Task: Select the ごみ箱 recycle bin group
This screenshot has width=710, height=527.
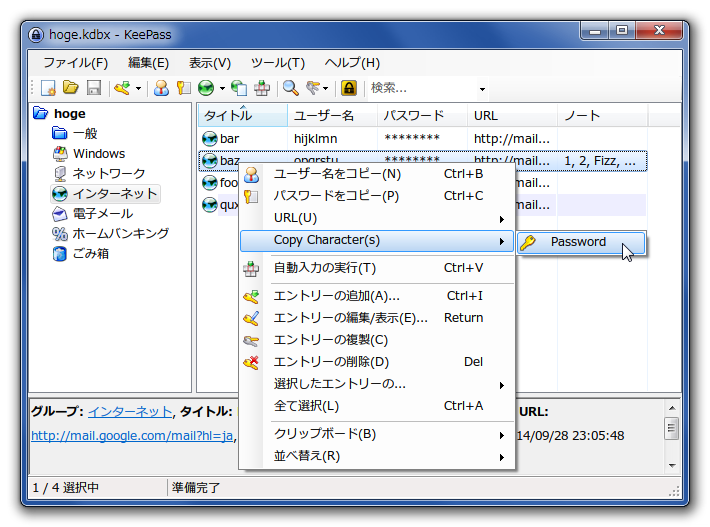Action: (x=81, y=253)
